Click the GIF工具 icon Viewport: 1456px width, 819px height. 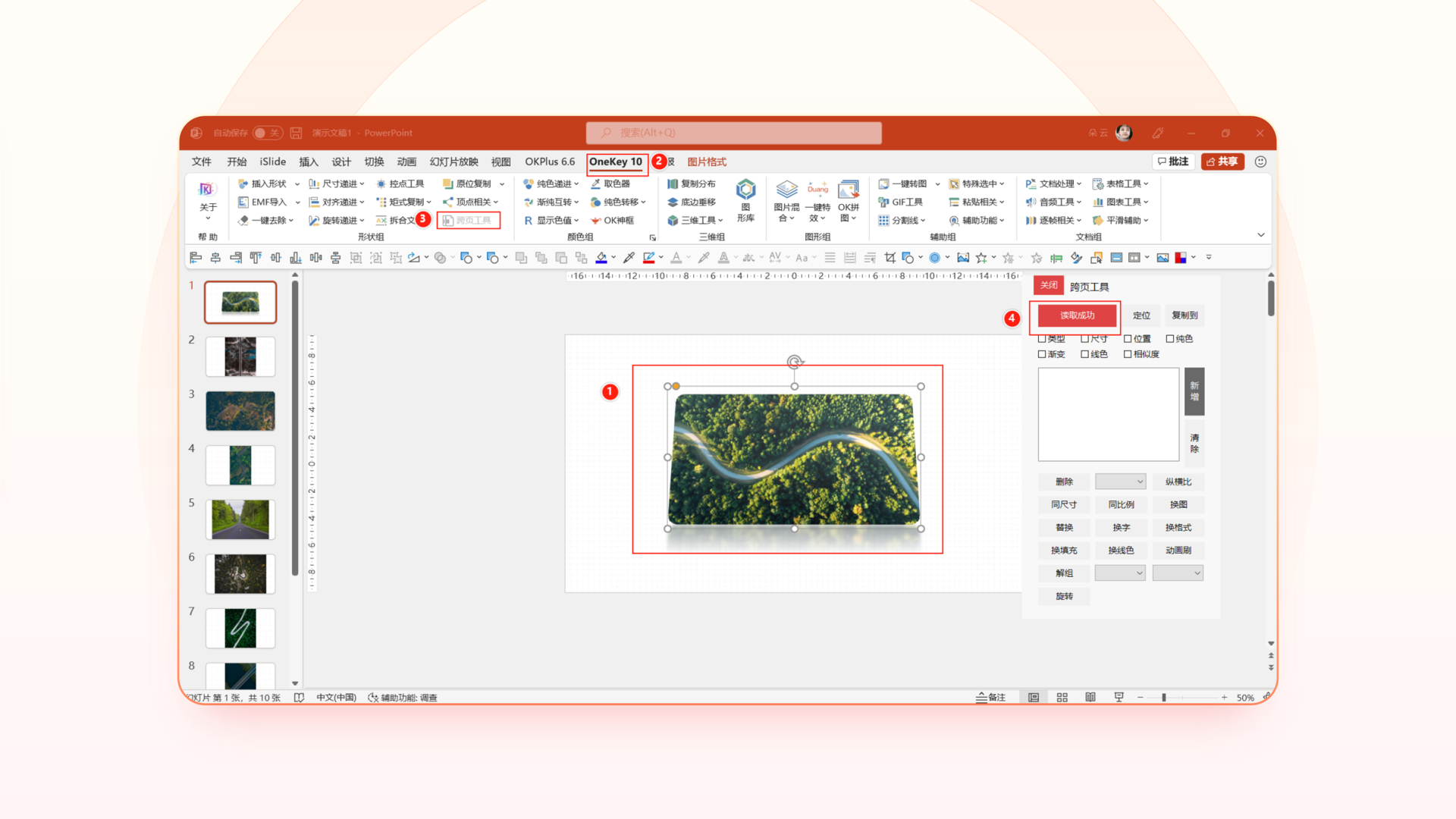tap(883, 202)
